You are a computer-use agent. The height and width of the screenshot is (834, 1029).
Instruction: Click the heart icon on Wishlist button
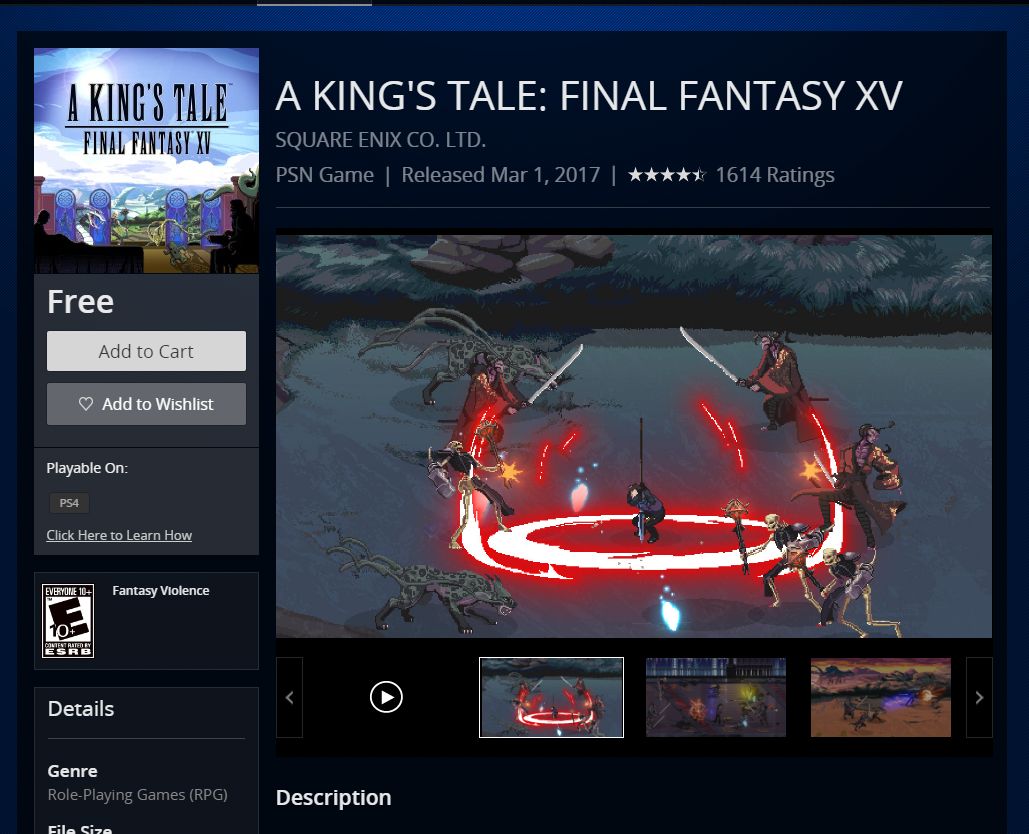coord(86,404)
